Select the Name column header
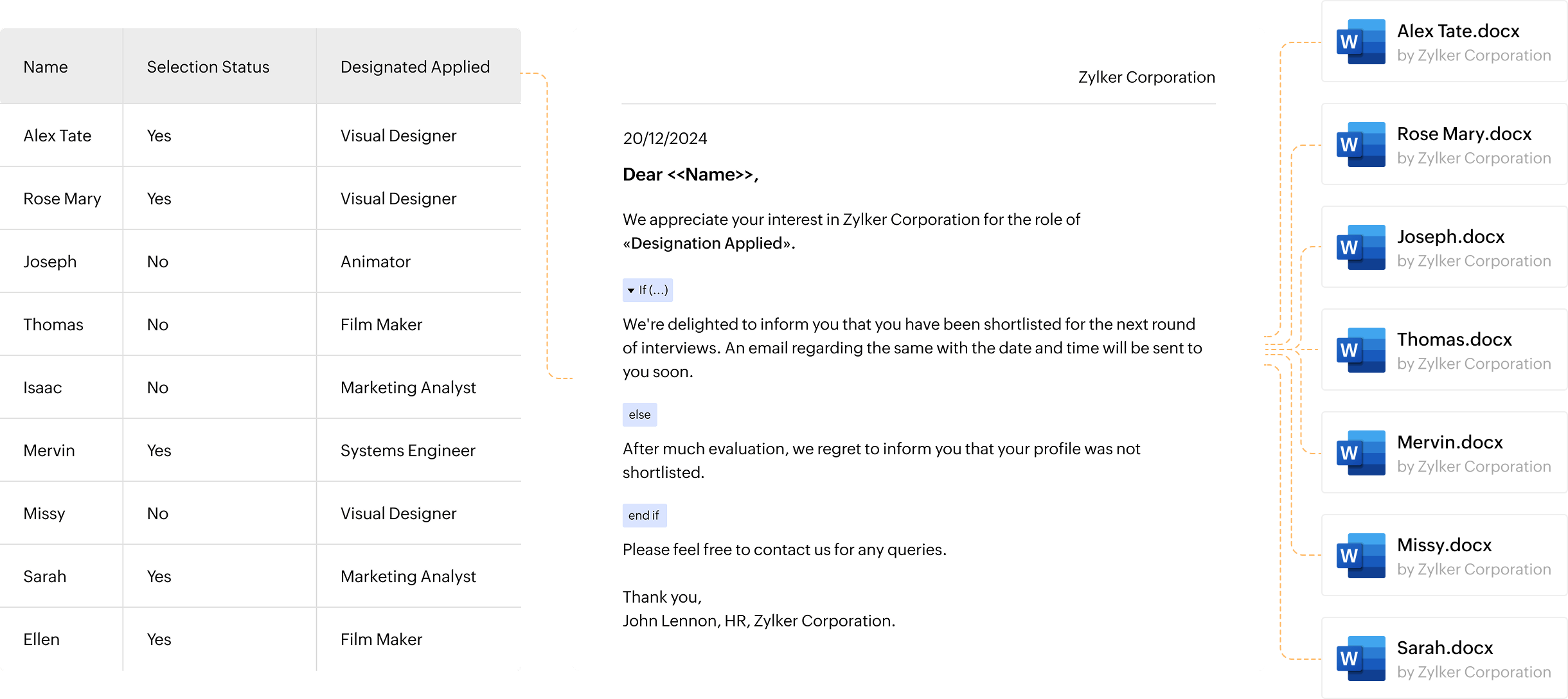This screenshot has height=699, width=1568. tap(46, 67)
